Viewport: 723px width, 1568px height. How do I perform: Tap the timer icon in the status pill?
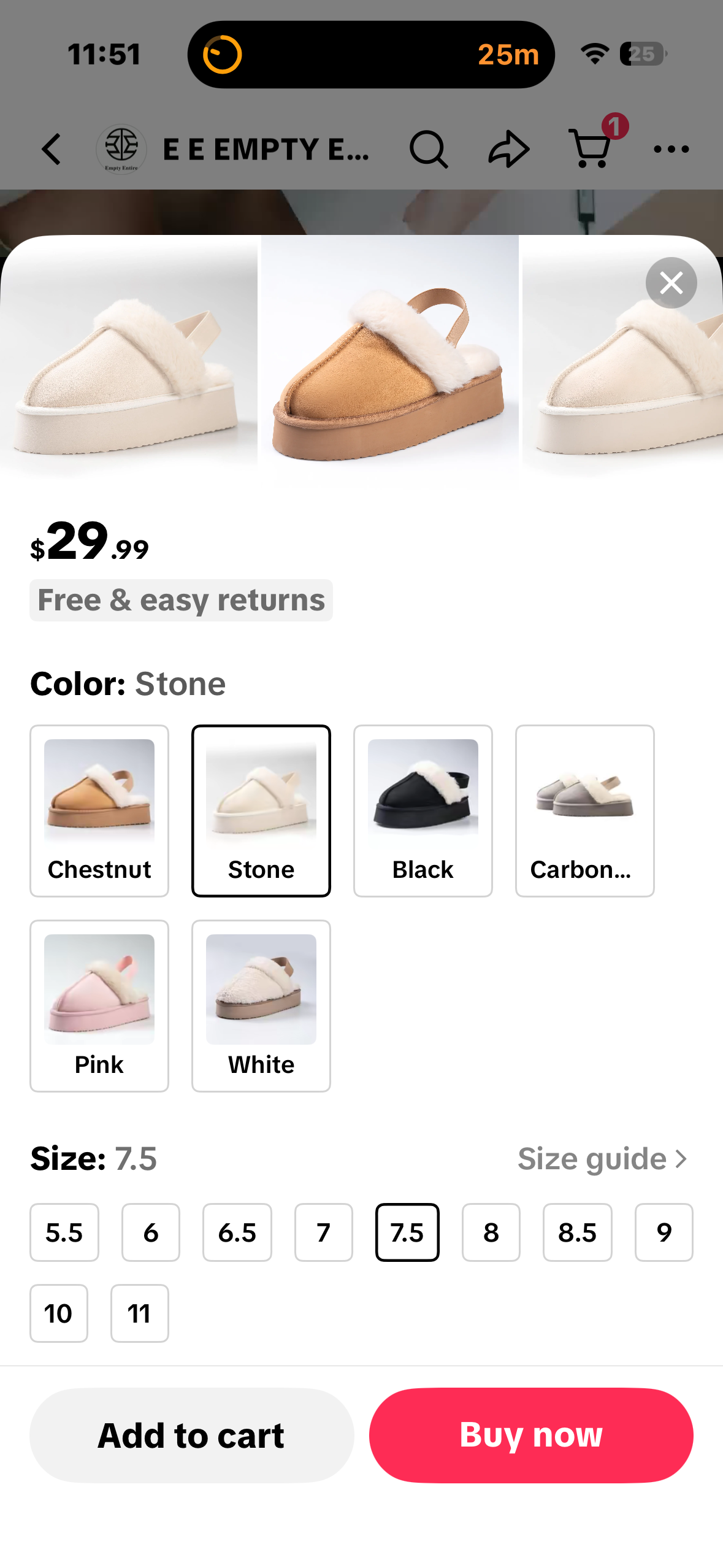pyautogui.click(x=222, y=55)
